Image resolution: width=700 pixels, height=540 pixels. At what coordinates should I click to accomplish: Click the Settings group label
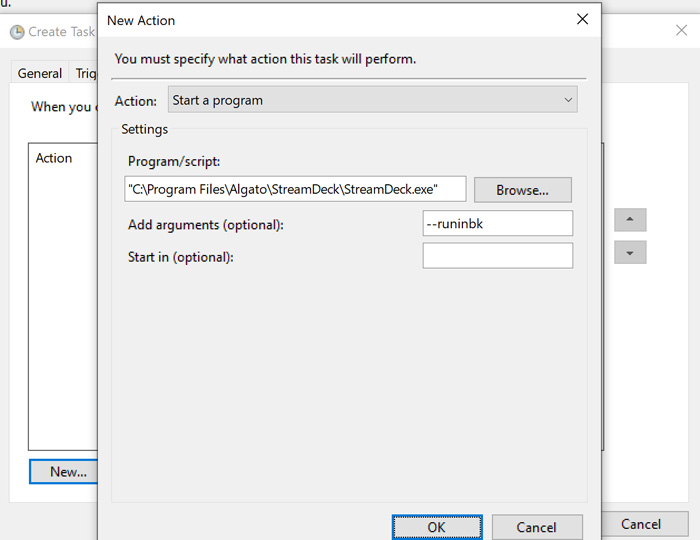click(x=144, y=129)
